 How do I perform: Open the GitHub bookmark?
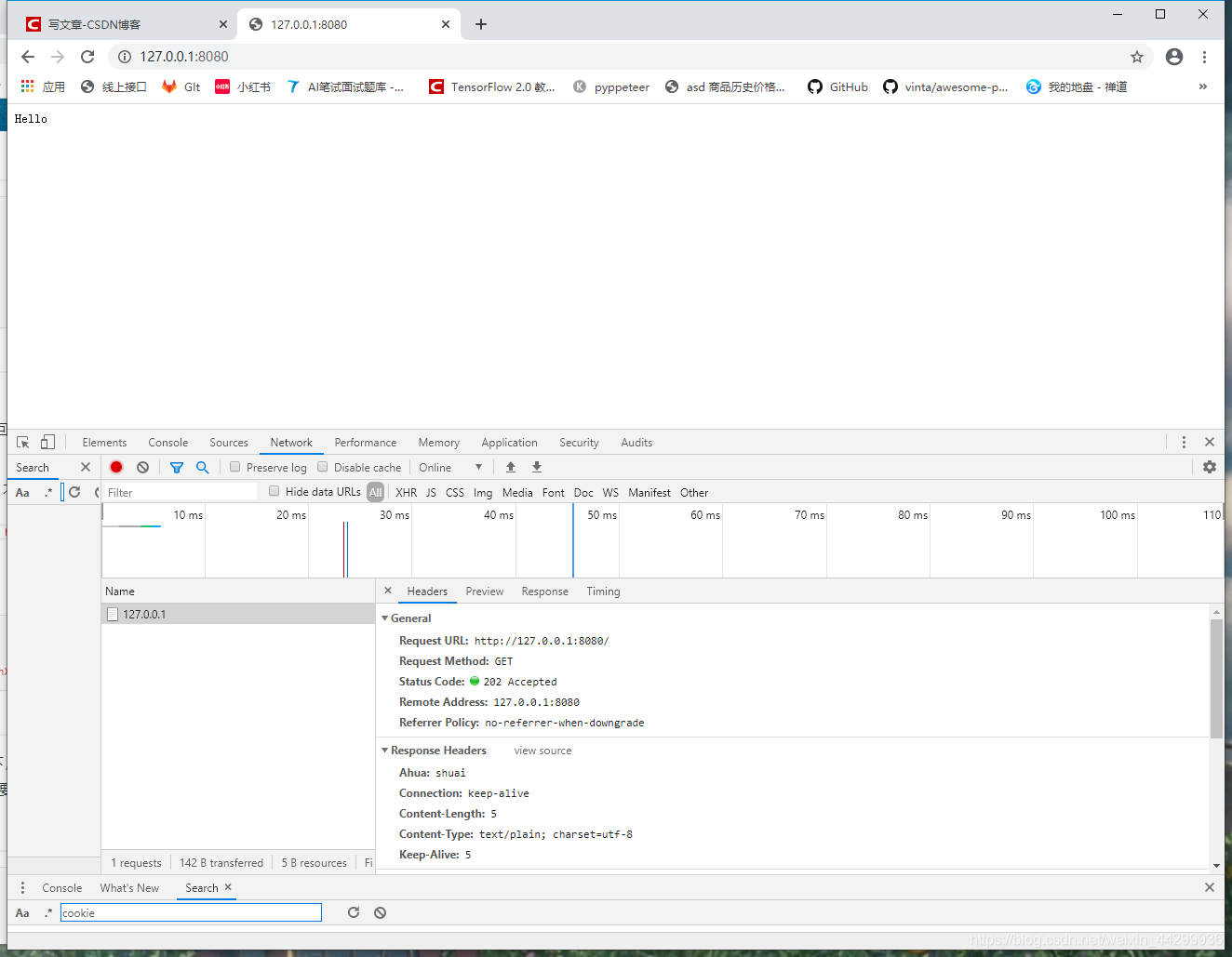click(x=837, y=86)
